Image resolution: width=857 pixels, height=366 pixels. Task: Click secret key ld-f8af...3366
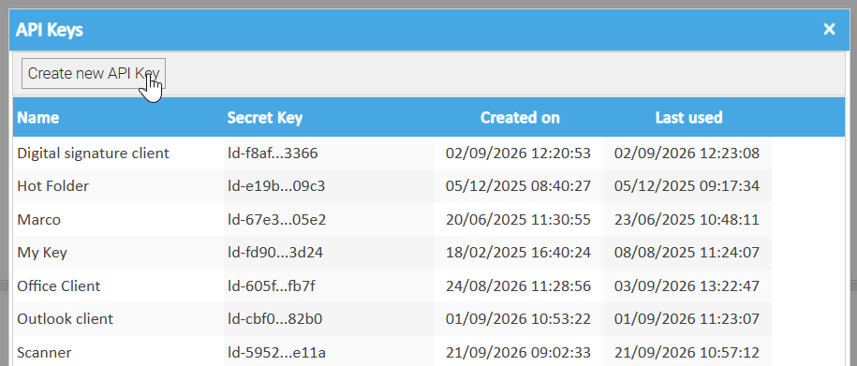(x=273, y=153)
